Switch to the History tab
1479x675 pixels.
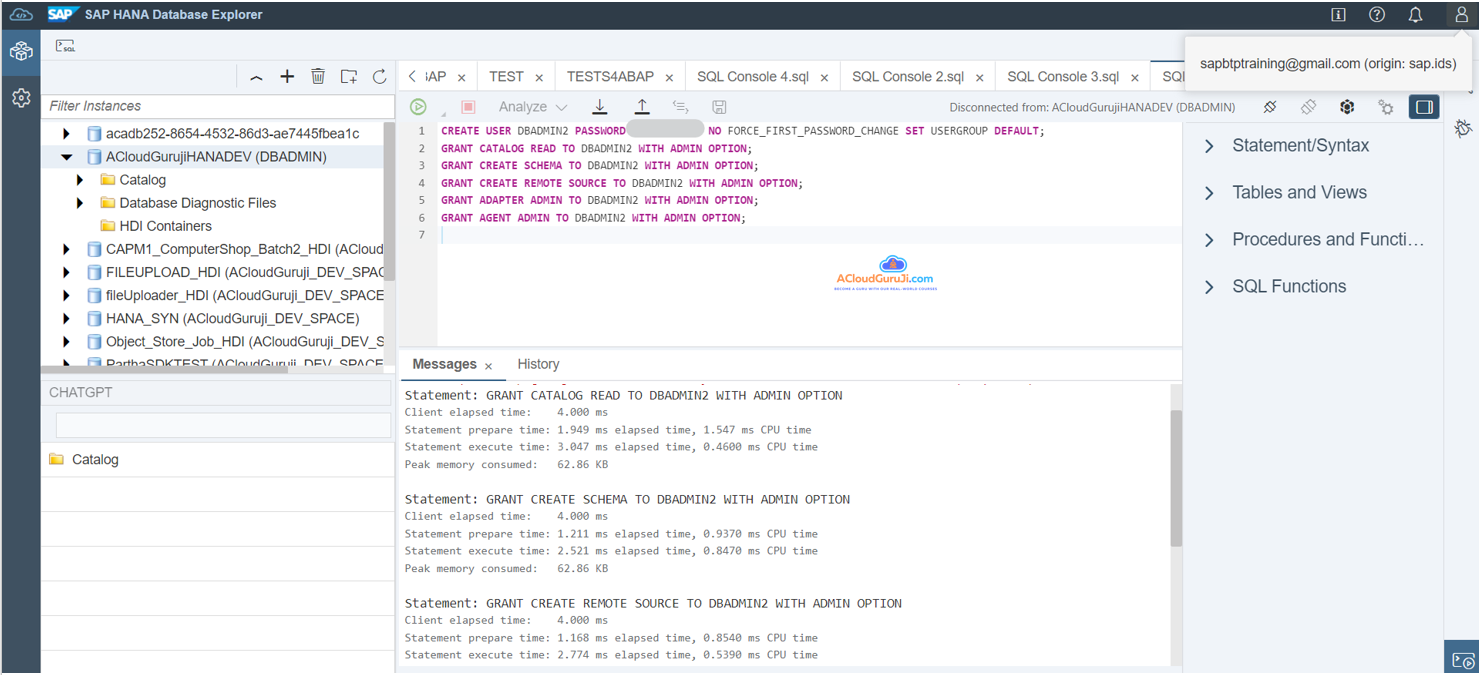pyautogui.click(x=538, y=364)
